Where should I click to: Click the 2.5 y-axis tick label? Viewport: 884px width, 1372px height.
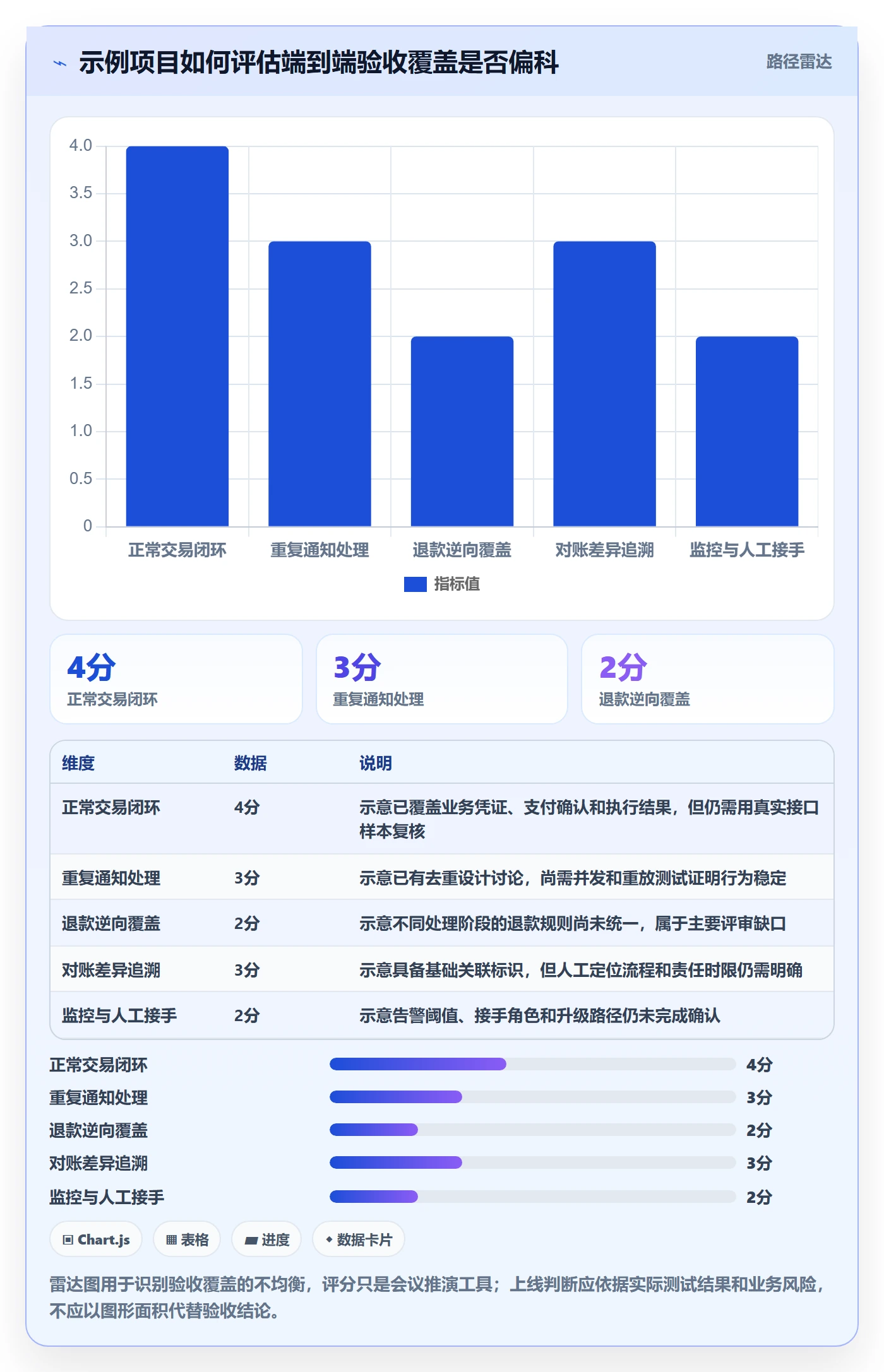pyautogui.click(x=81, y=288)
